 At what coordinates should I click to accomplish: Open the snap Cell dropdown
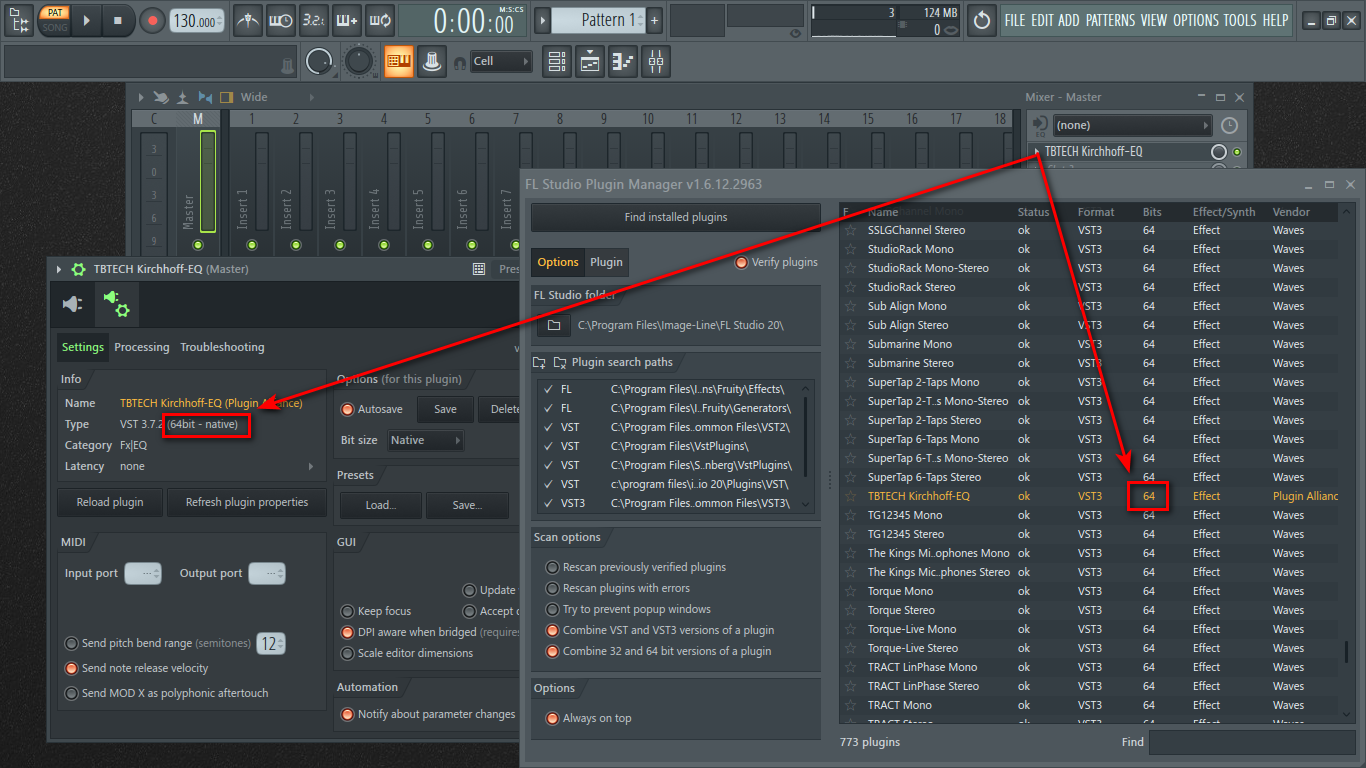point(501,62)
